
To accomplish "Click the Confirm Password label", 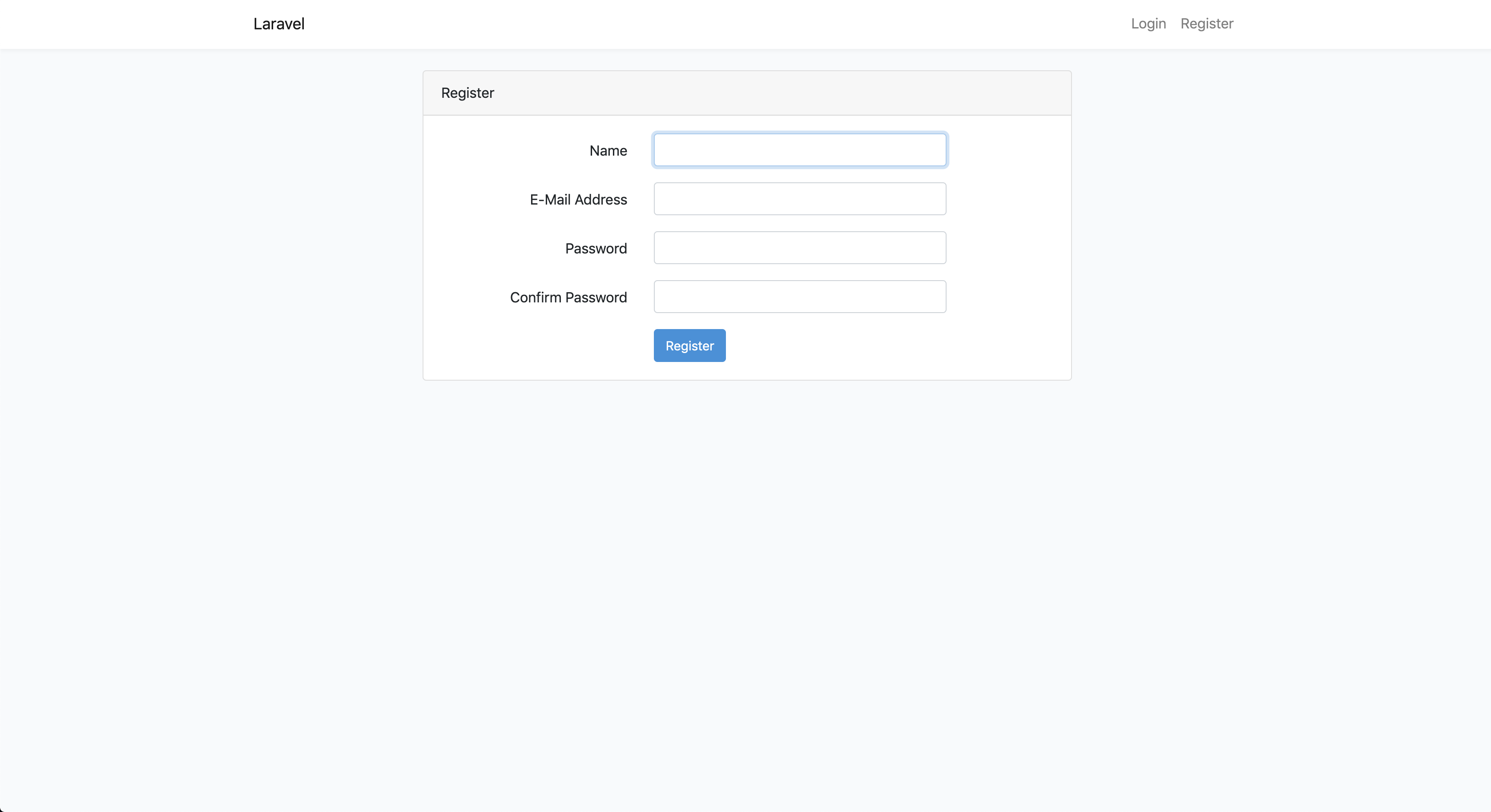I will (x=569, y=297).
